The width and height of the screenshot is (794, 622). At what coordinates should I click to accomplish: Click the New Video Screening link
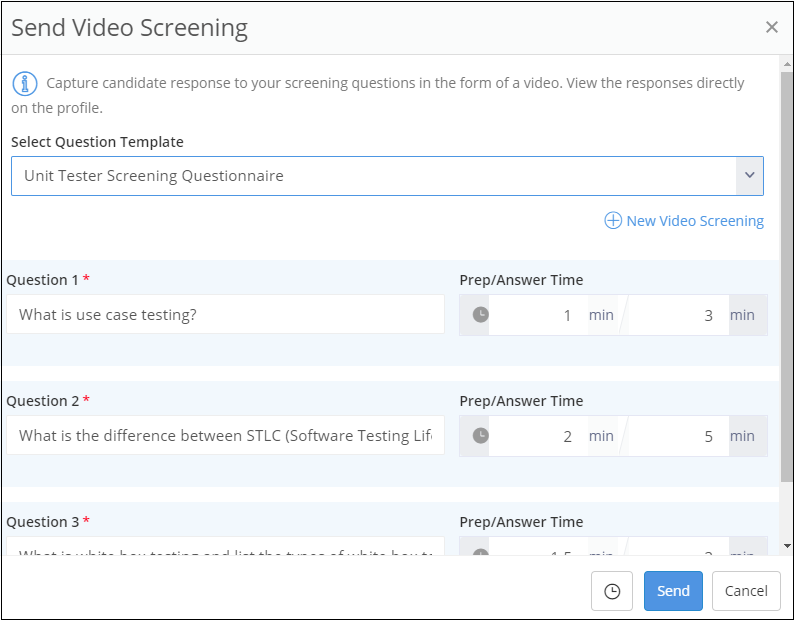[694, 221]
